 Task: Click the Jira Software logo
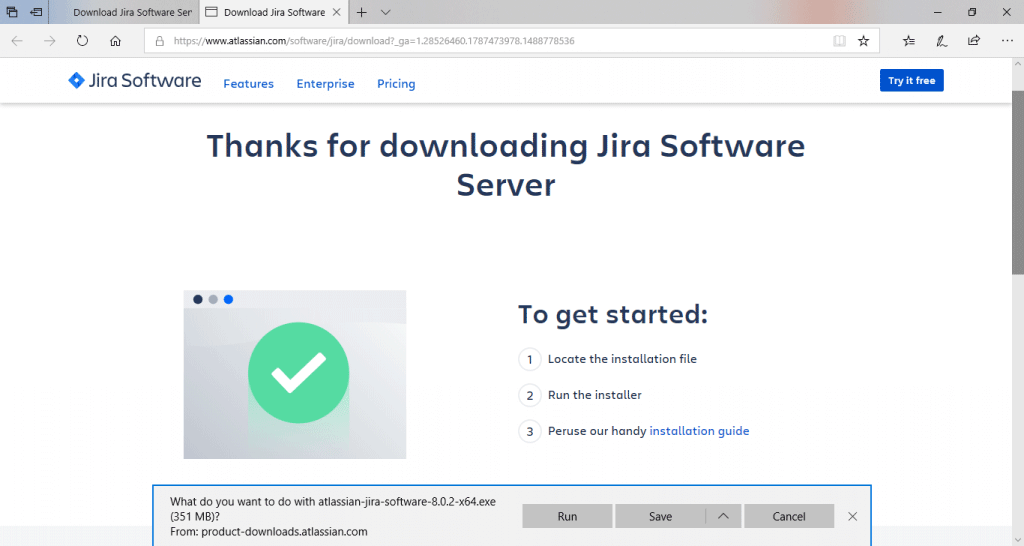click(x=135, y=80)
